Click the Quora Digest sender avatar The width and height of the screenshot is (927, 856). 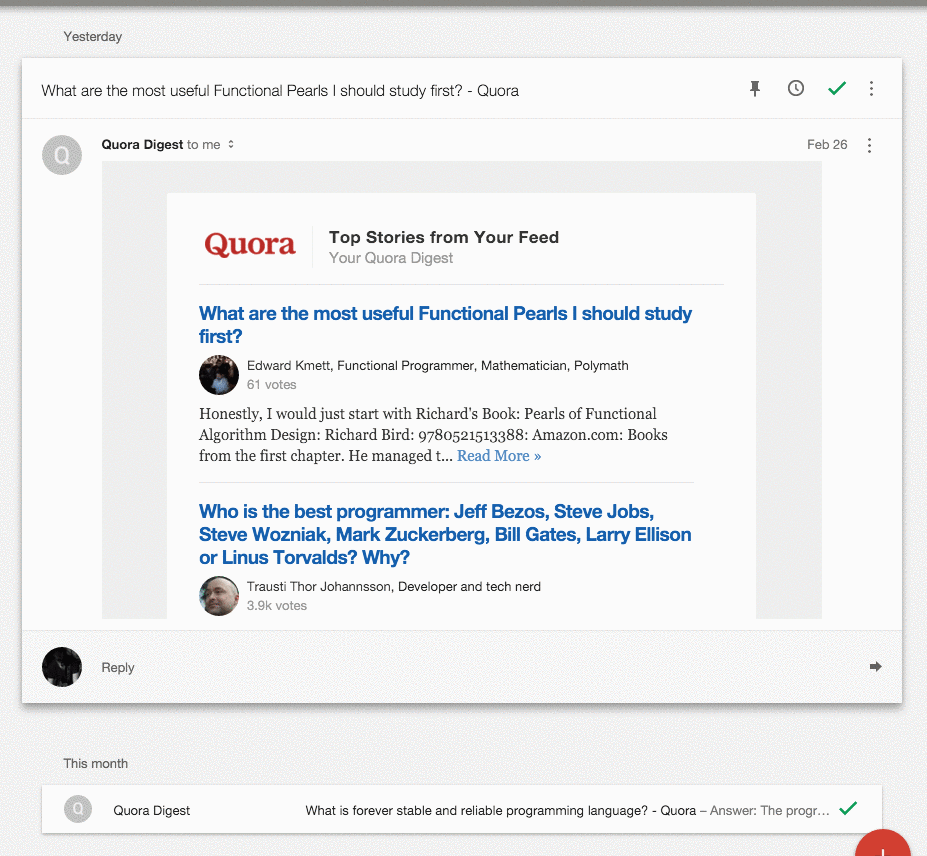[62, 155]
